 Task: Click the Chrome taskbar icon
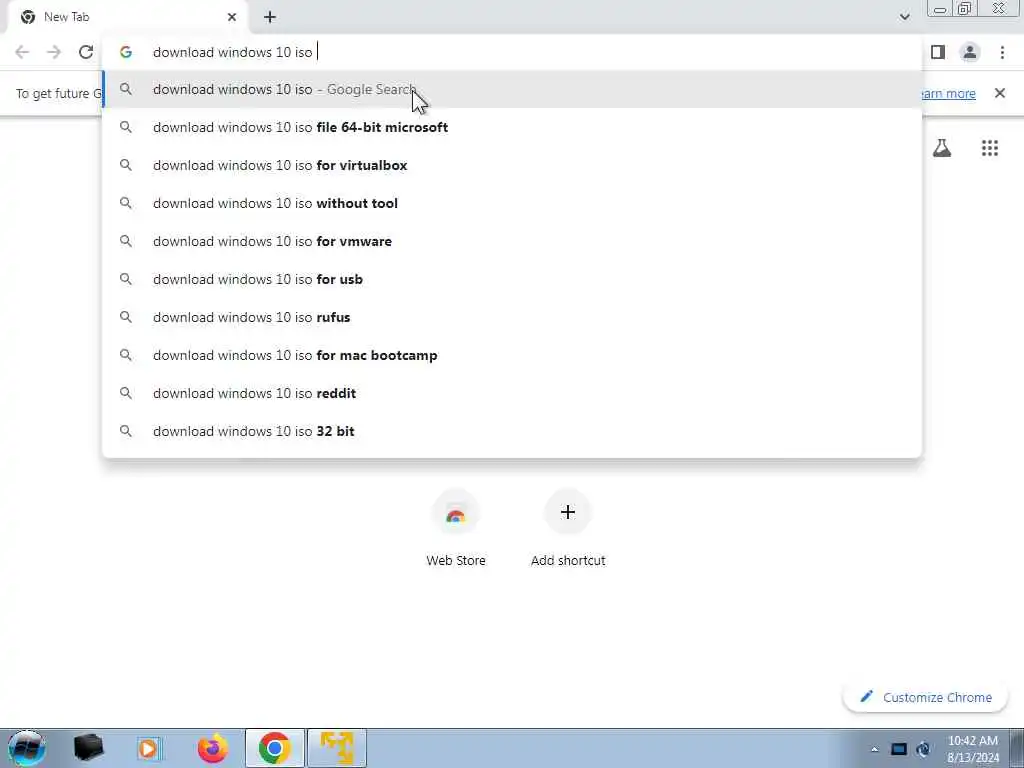[275, 748]
